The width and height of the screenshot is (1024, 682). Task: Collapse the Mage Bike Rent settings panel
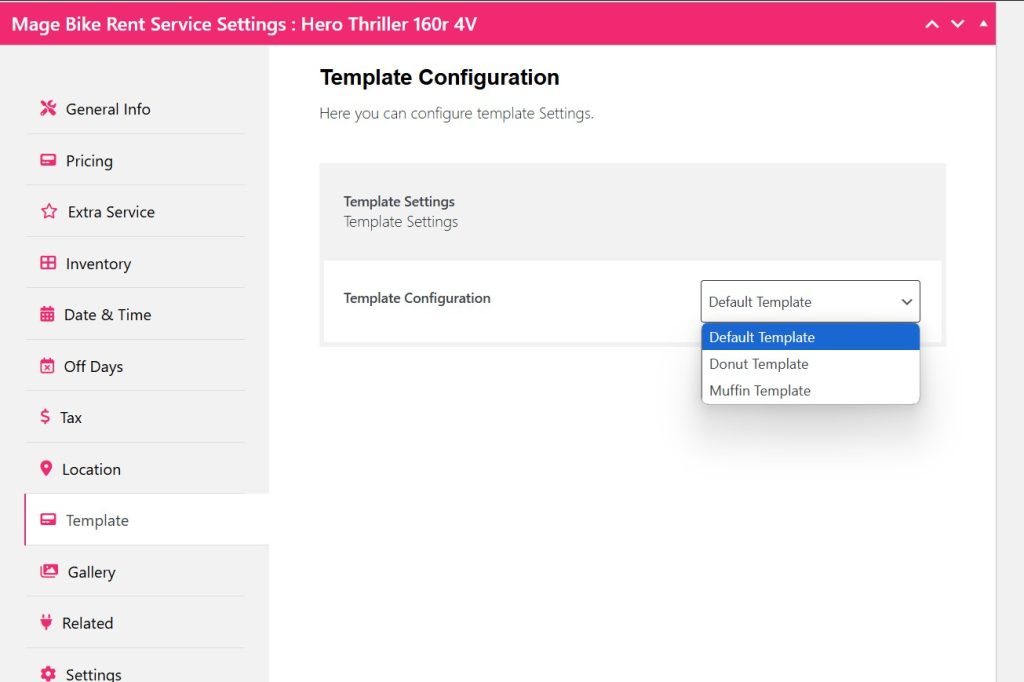coord(983,24)
